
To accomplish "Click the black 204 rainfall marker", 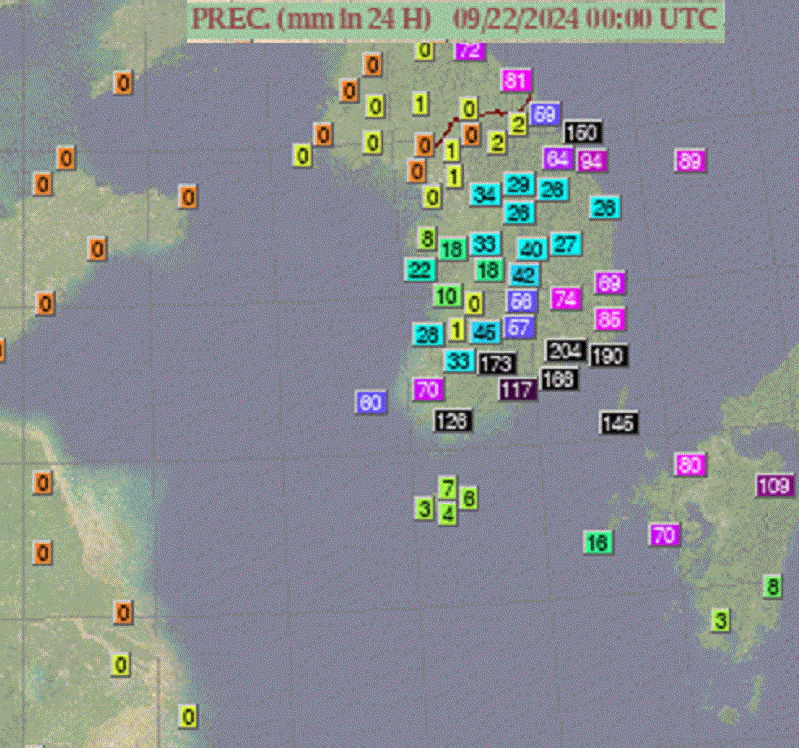I will [565, 350].
